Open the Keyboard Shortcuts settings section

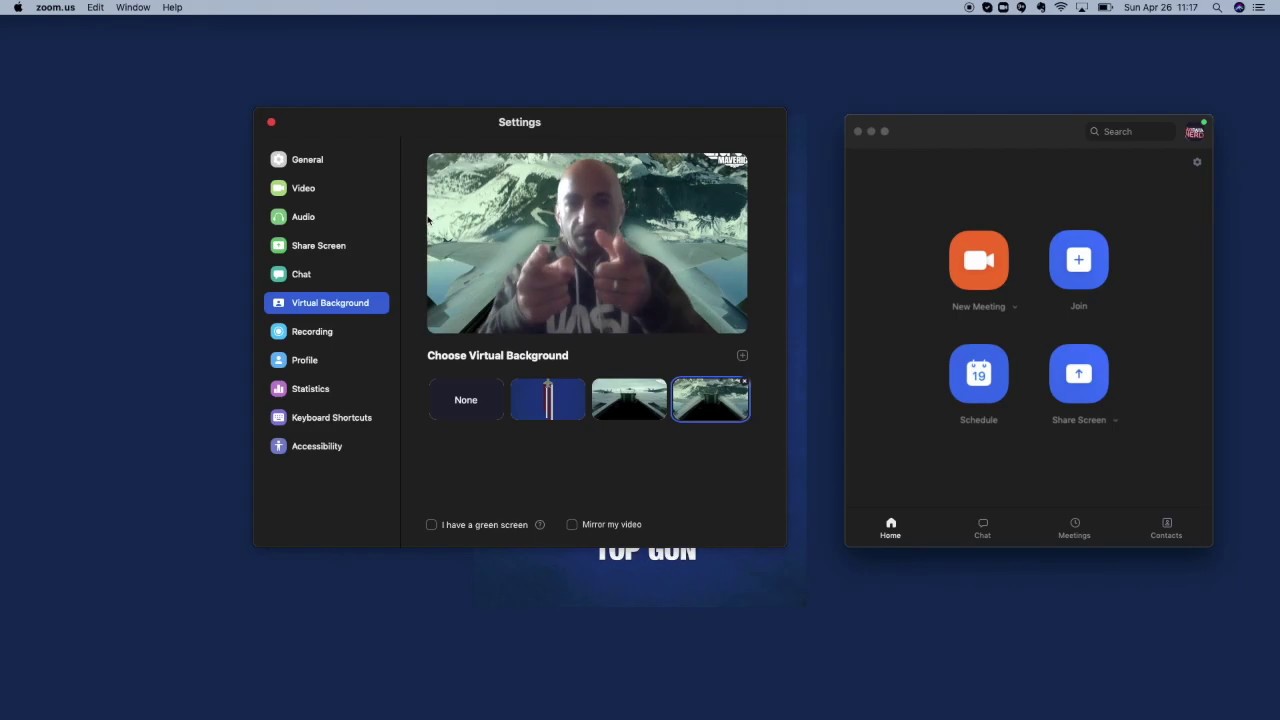326,417
